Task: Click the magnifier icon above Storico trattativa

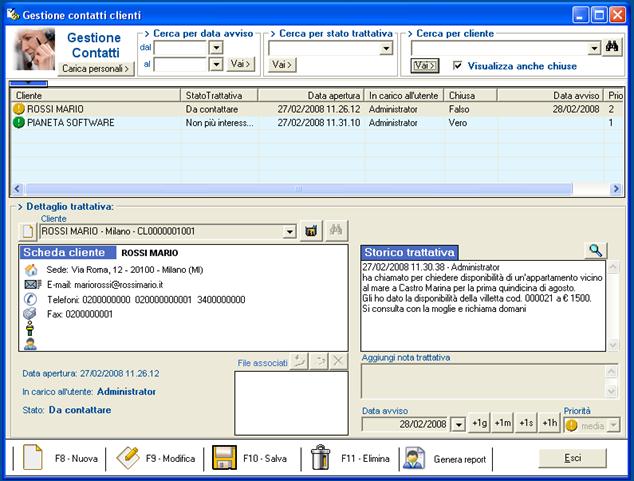Action: (x=596, y=251)
